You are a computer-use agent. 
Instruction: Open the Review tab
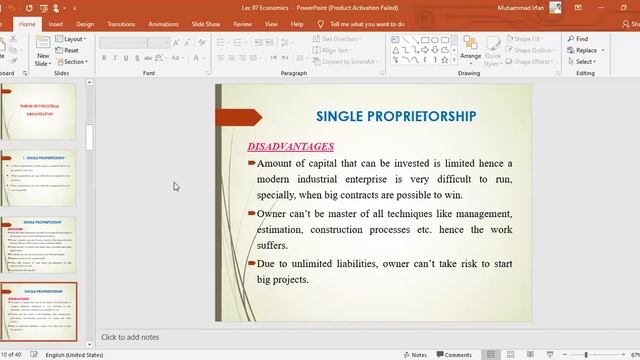pyautogui.click(x=242, y=24)
